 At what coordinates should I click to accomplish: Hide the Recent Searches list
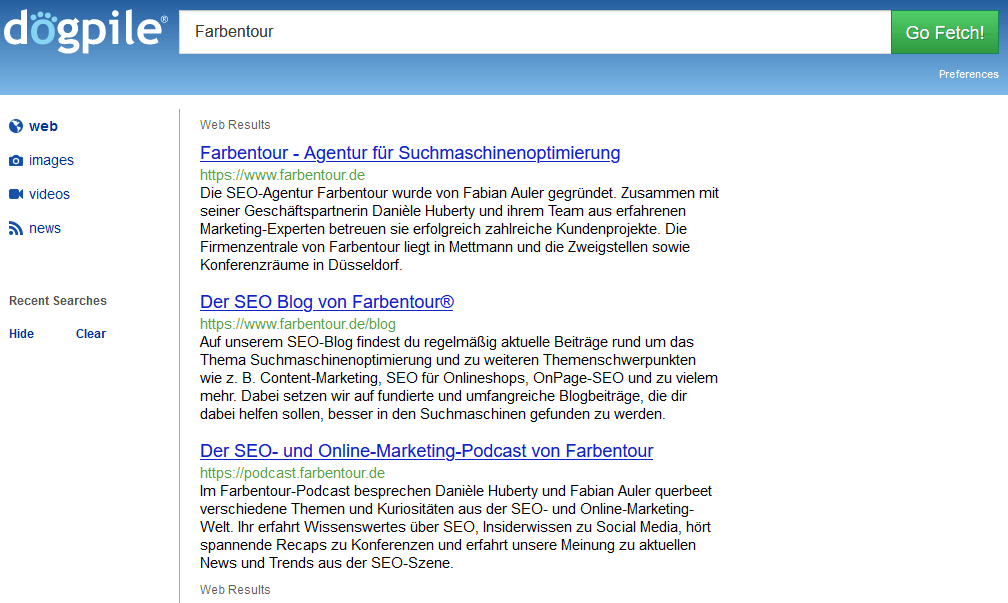click(x=21, y=334)
